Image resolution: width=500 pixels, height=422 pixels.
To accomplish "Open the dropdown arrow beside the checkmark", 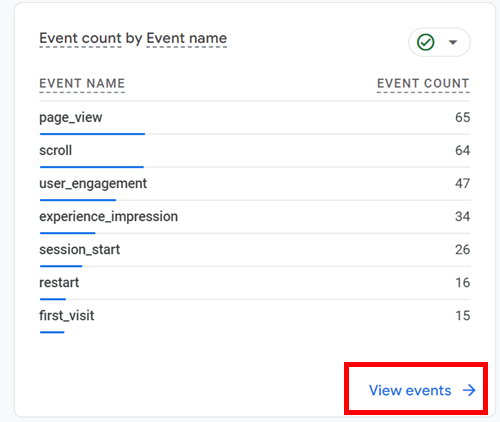I will (x=453, y=42).
